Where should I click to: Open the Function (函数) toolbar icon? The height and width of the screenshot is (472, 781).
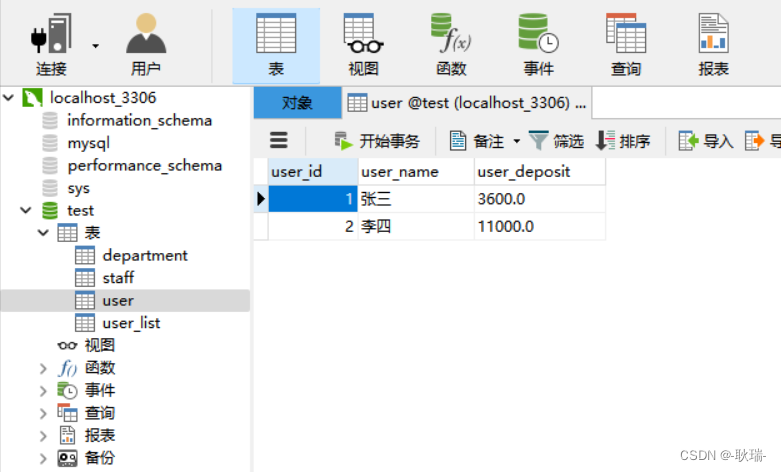(x=451, y=34)
